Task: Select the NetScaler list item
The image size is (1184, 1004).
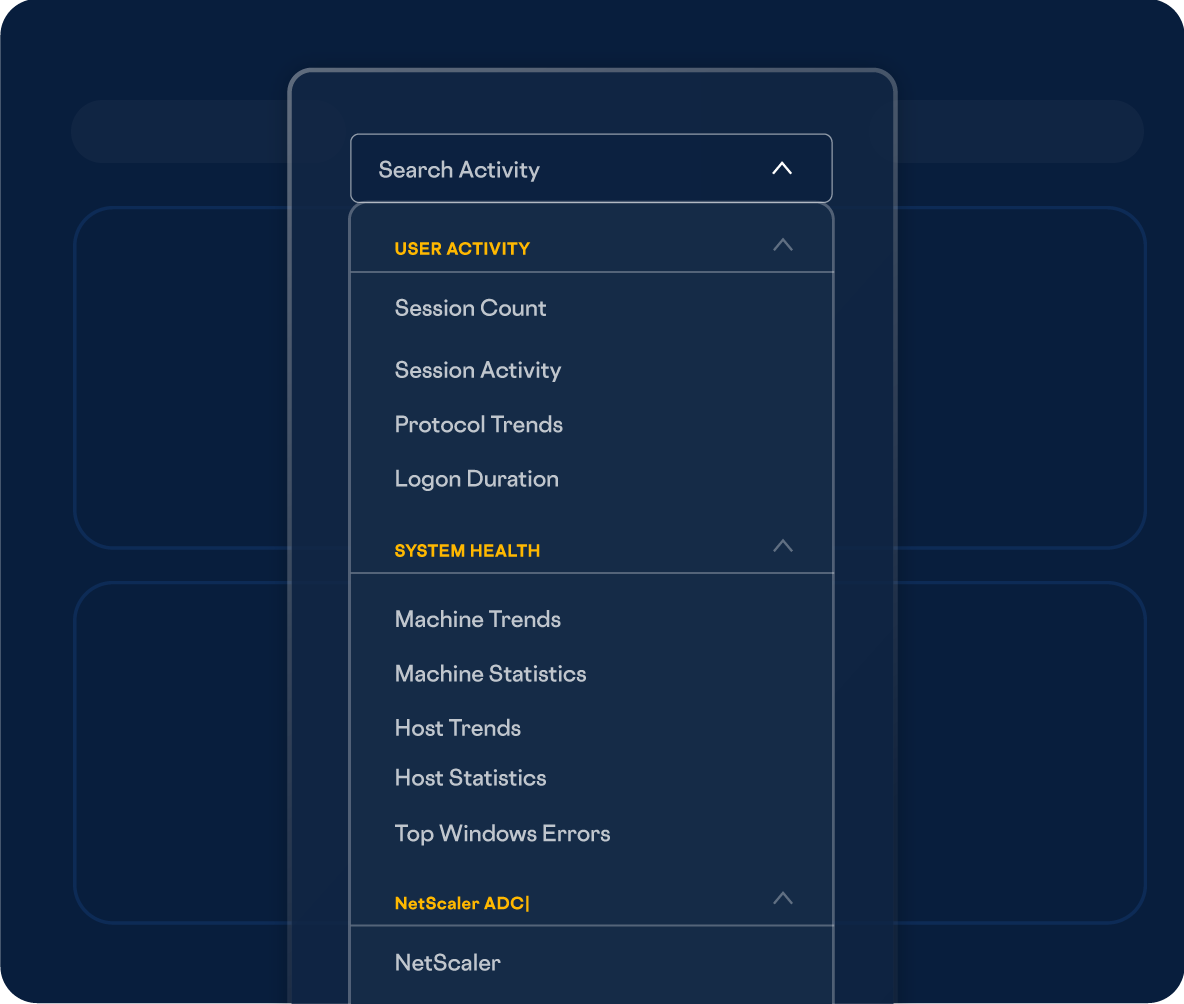Action: [447, 963]
